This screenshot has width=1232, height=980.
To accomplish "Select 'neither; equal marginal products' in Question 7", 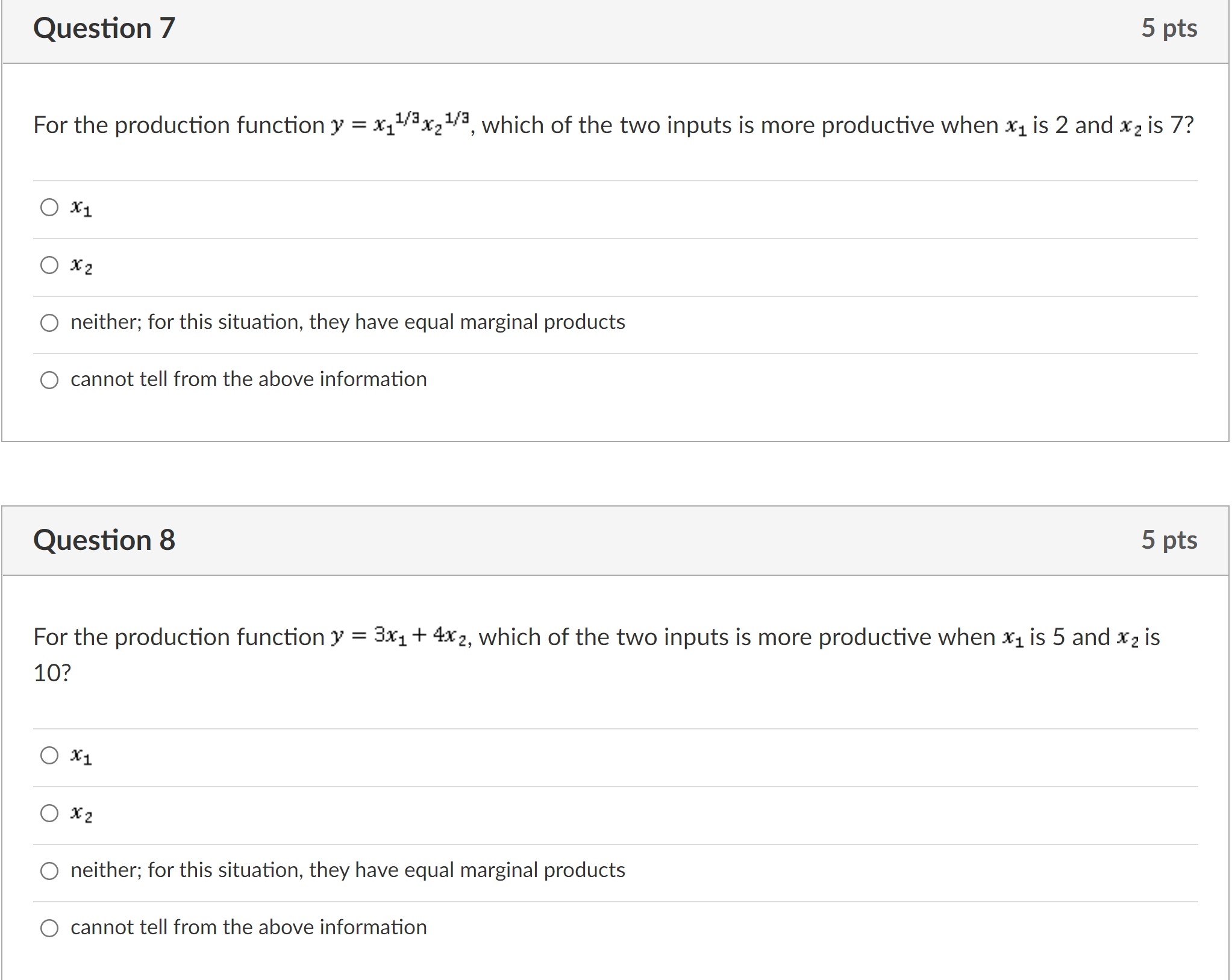I will coord(49,323).
